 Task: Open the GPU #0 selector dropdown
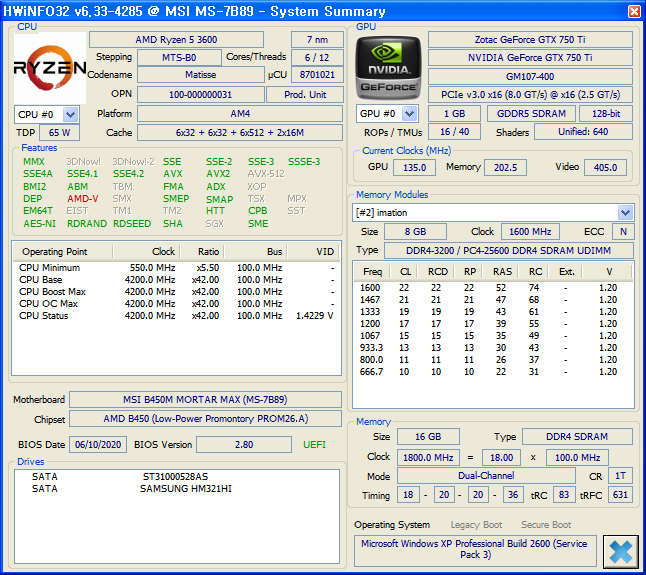coord(410,114)
